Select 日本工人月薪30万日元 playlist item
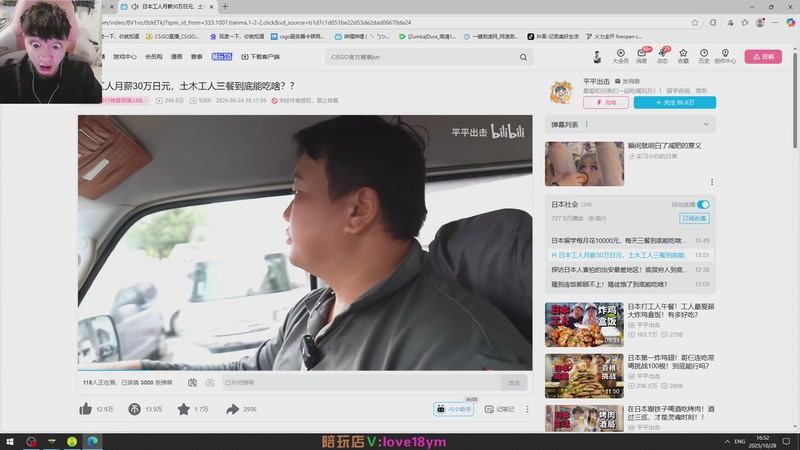Screen dimensions: 800x450 (x=630, y=255)
